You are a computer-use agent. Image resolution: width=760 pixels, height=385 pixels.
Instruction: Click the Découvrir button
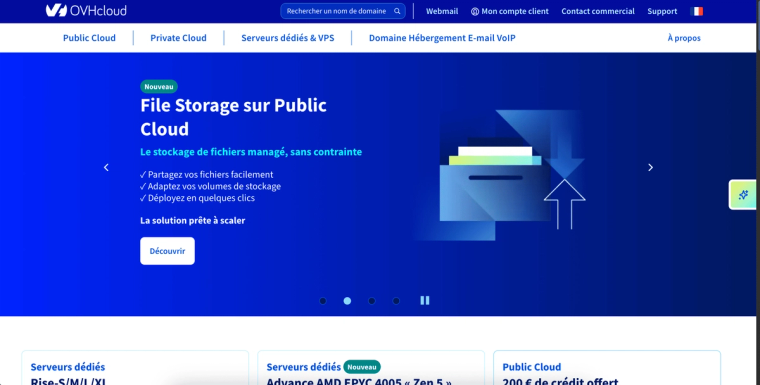point(167,251)
